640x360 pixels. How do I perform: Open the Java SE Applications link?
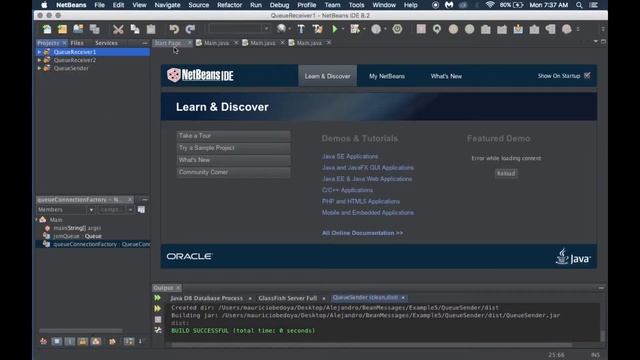(350, 156)
